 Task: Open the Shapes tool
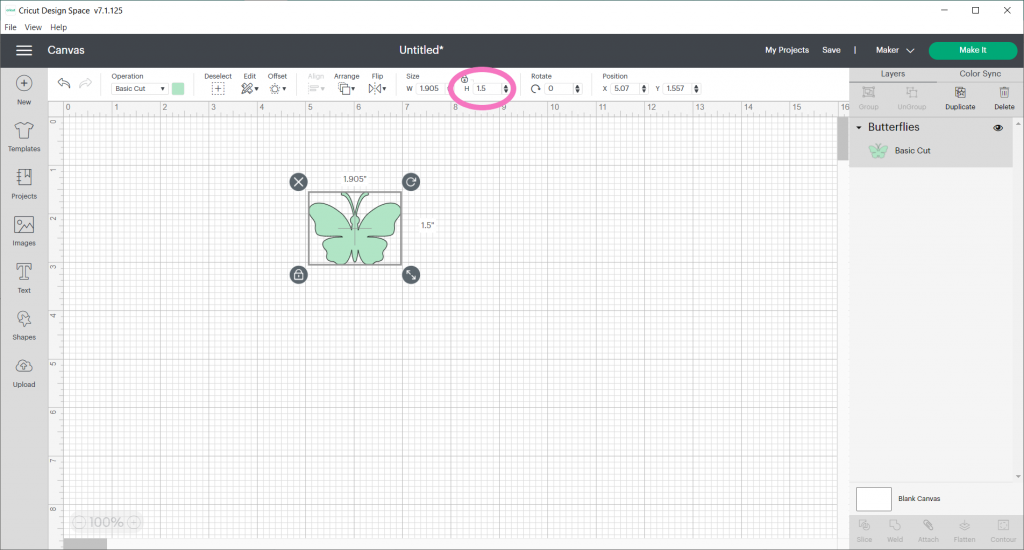24,325
